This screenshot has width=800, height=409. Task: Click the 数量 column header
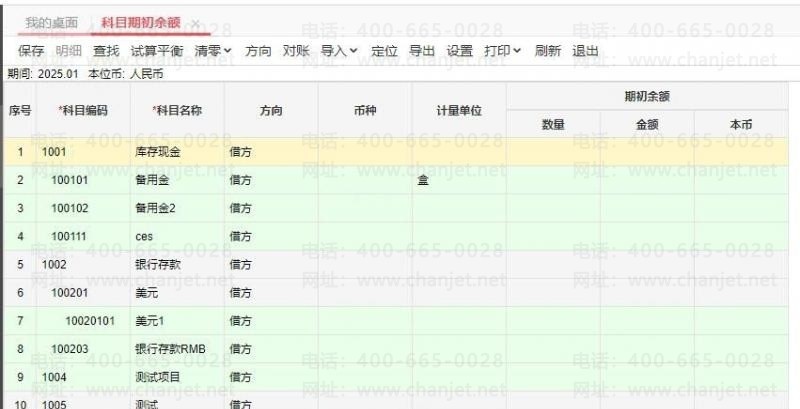pos(553,124)
